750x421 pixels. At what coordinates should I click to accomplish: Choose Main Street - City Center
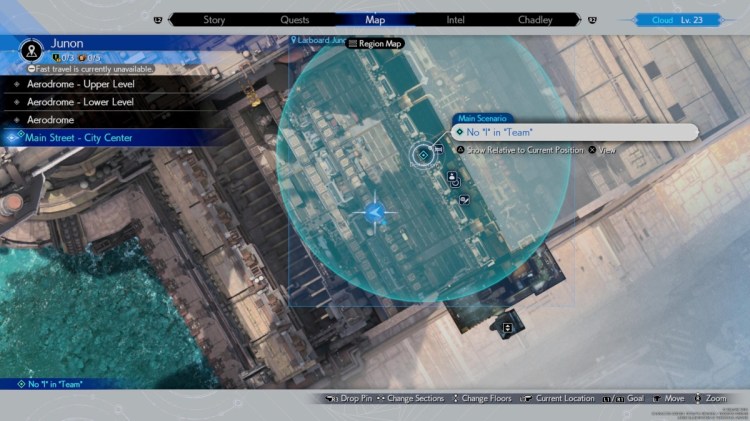click(x=78, y=137)
